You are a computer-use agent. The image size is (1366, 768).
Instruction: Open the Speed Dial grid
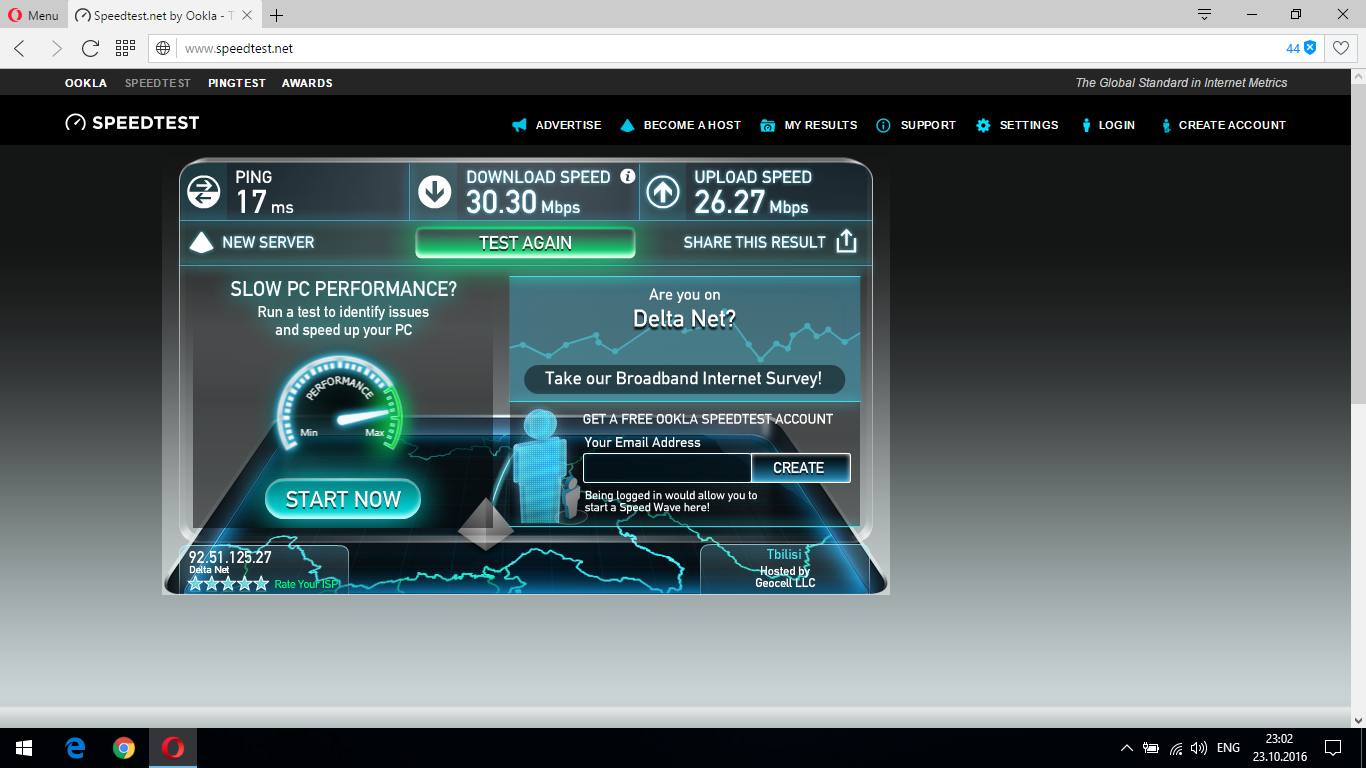[125, 48]
